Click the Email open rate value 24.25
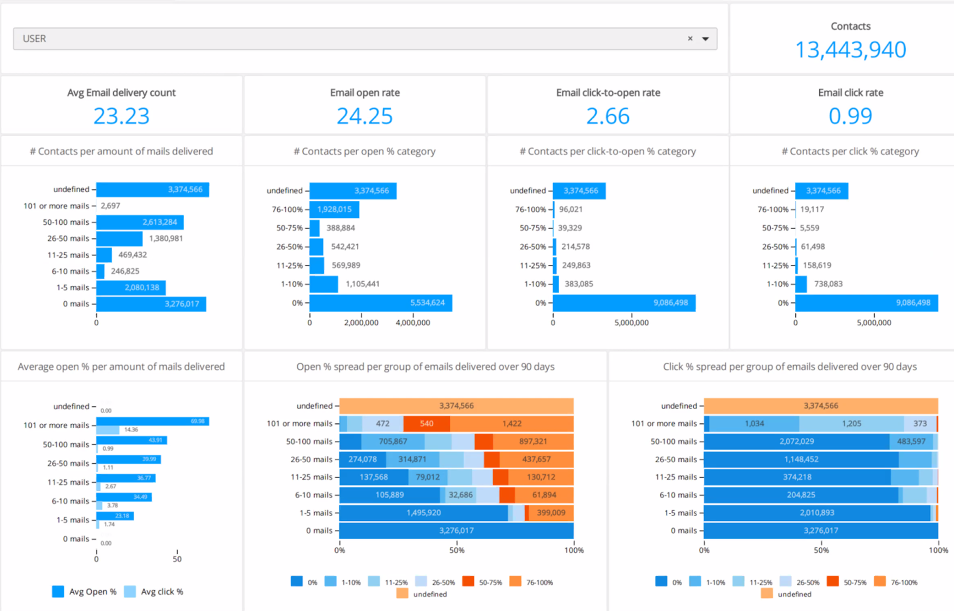This screenshot has width=954, height=611. (364, 116)
